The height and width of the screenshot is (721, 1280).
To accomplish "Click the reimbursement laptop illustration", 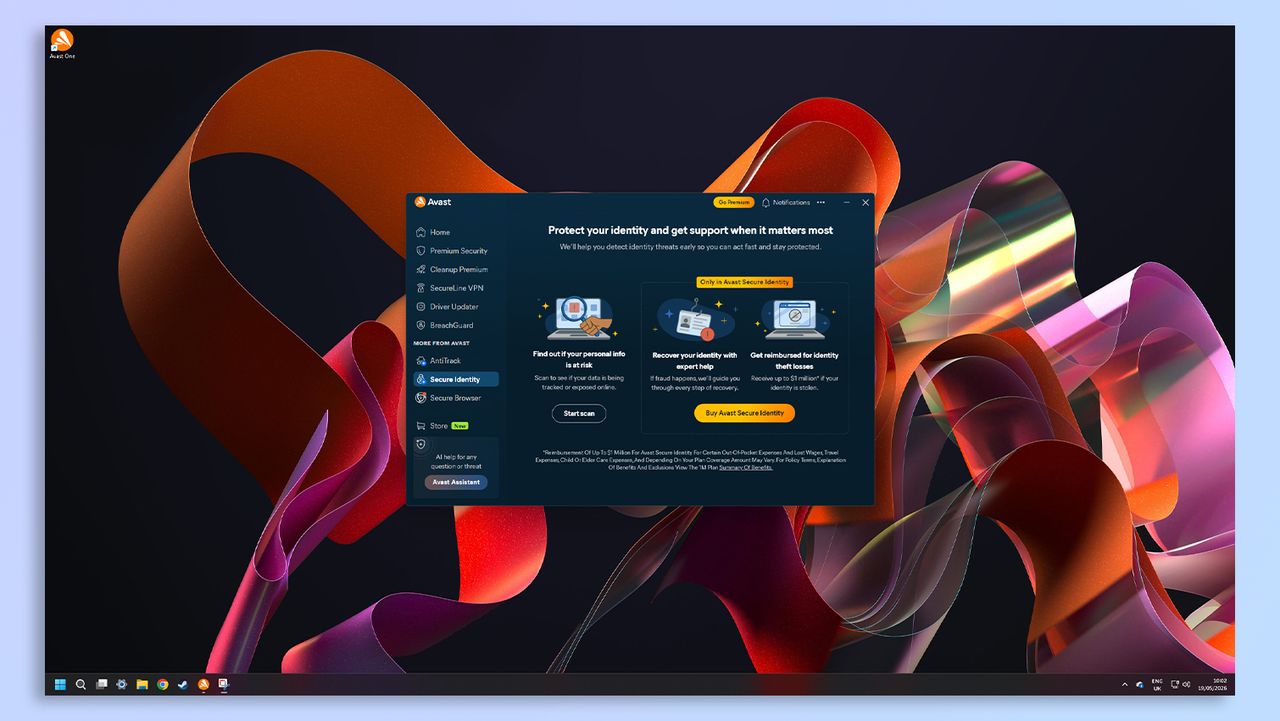I will coord(795,320).
